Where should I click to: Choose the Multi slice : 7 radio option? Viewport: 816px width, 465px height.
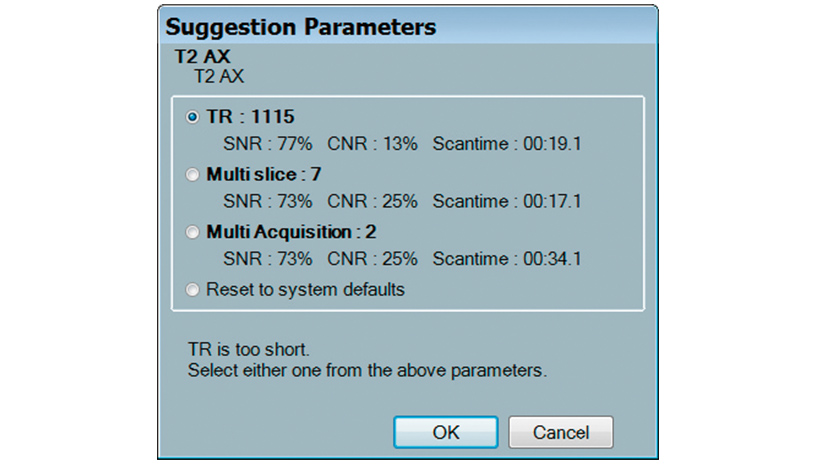click(193, 175)
